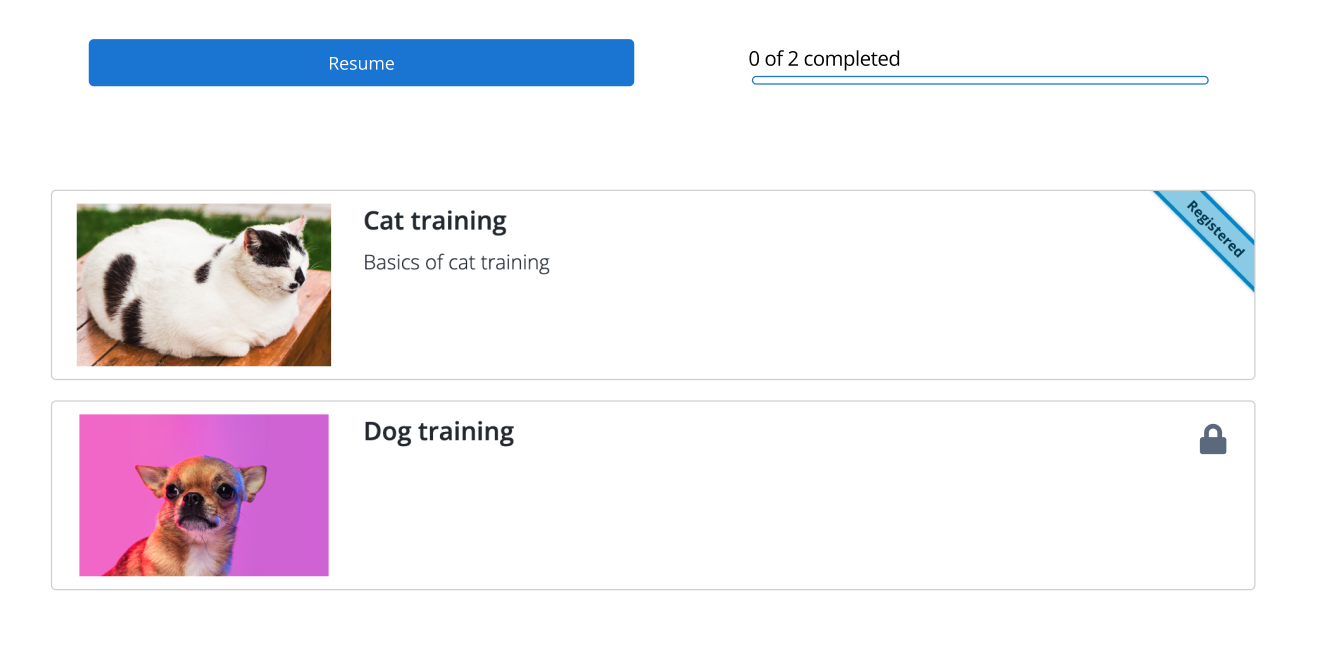The height and width of the screenshot is (668, 1320).
Task: Open the Cat training course title
Action: pos(435,220)
